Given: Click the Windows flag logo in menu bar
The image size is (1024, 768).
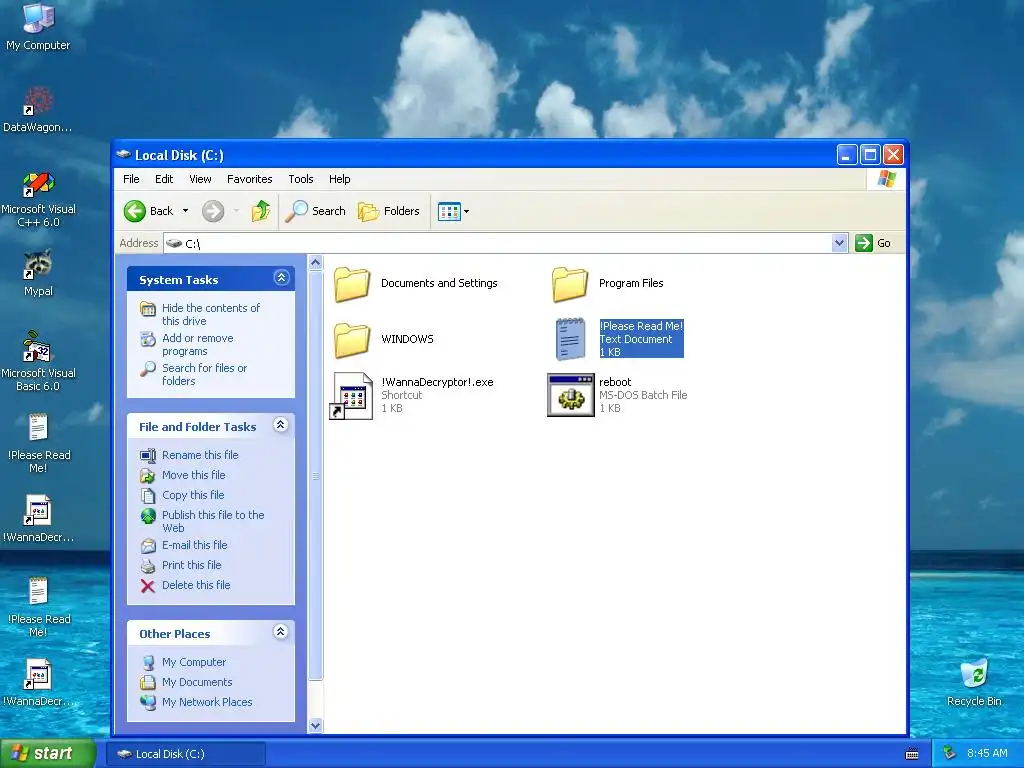Looking at the screenshot, I should coord(886,178).
